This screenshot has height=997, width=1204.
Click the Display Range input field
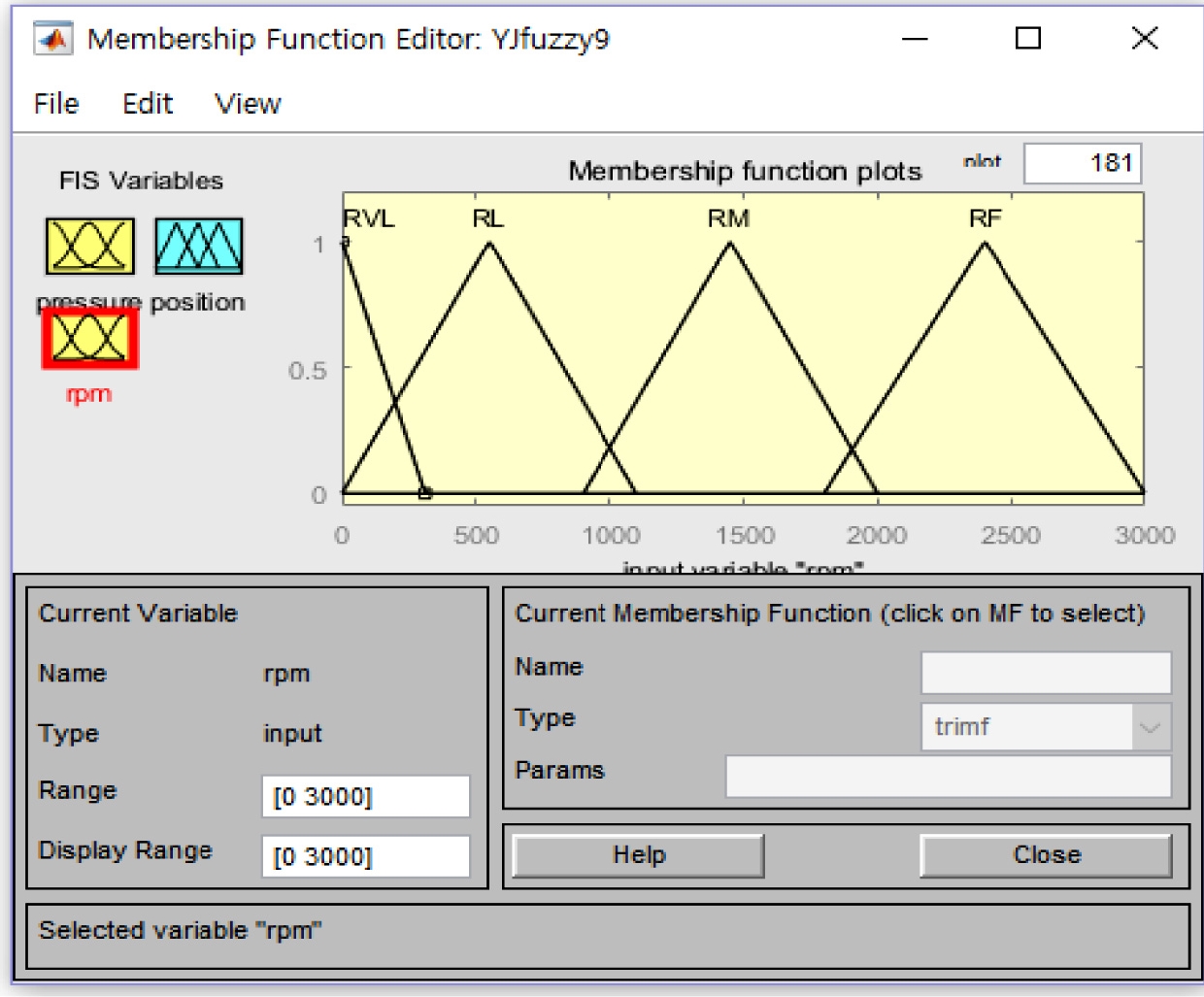(x=365, y=856)
